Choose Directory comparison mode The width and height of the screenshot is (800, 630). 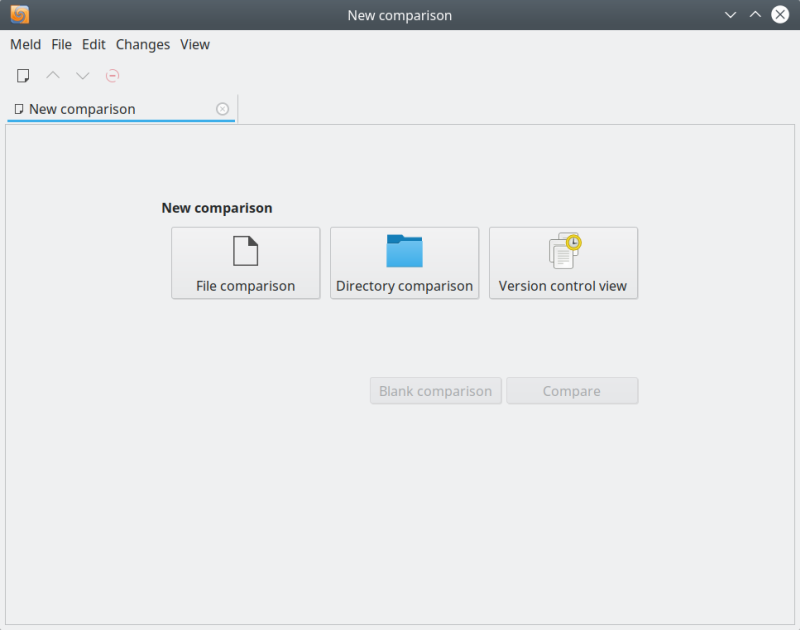pos(404,263)
